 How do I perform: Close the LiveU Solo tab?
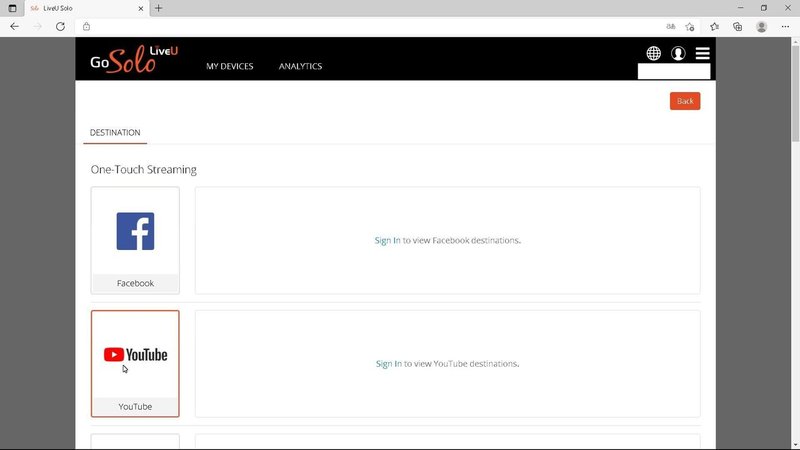pyautogui.click(x=141, y=8)
